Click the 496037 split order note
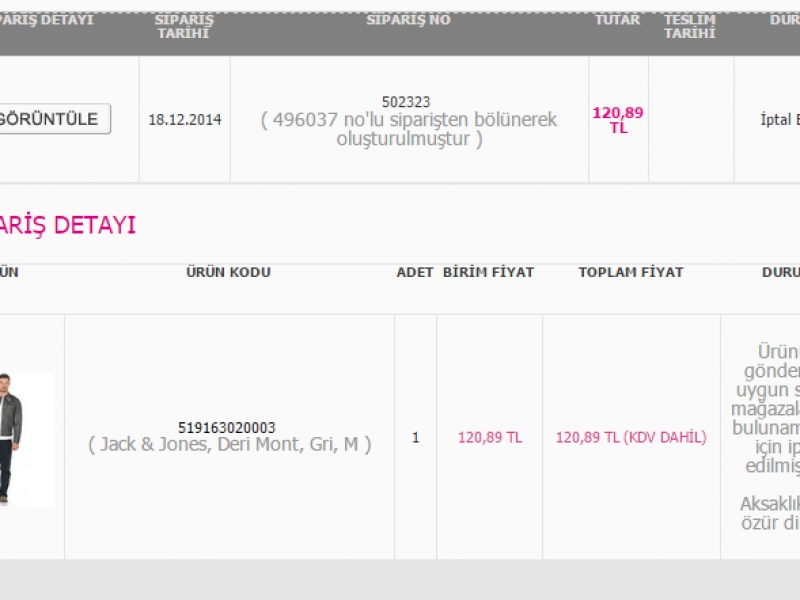This screenshot has width=800, height=600. point(409,129)
